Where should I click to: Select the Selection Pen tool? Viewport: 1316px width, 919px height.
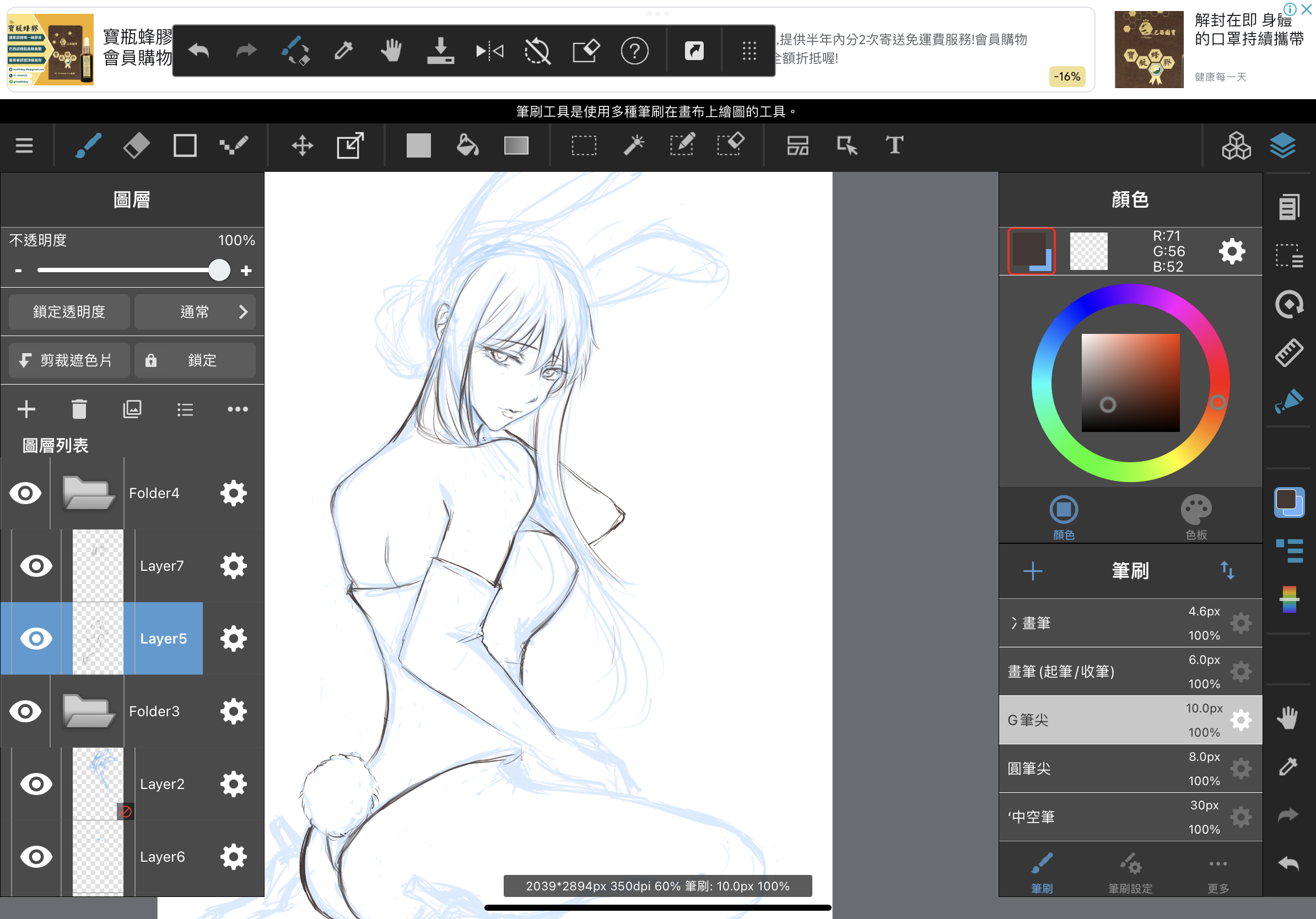pyautogui.click(x=682, y=145)
